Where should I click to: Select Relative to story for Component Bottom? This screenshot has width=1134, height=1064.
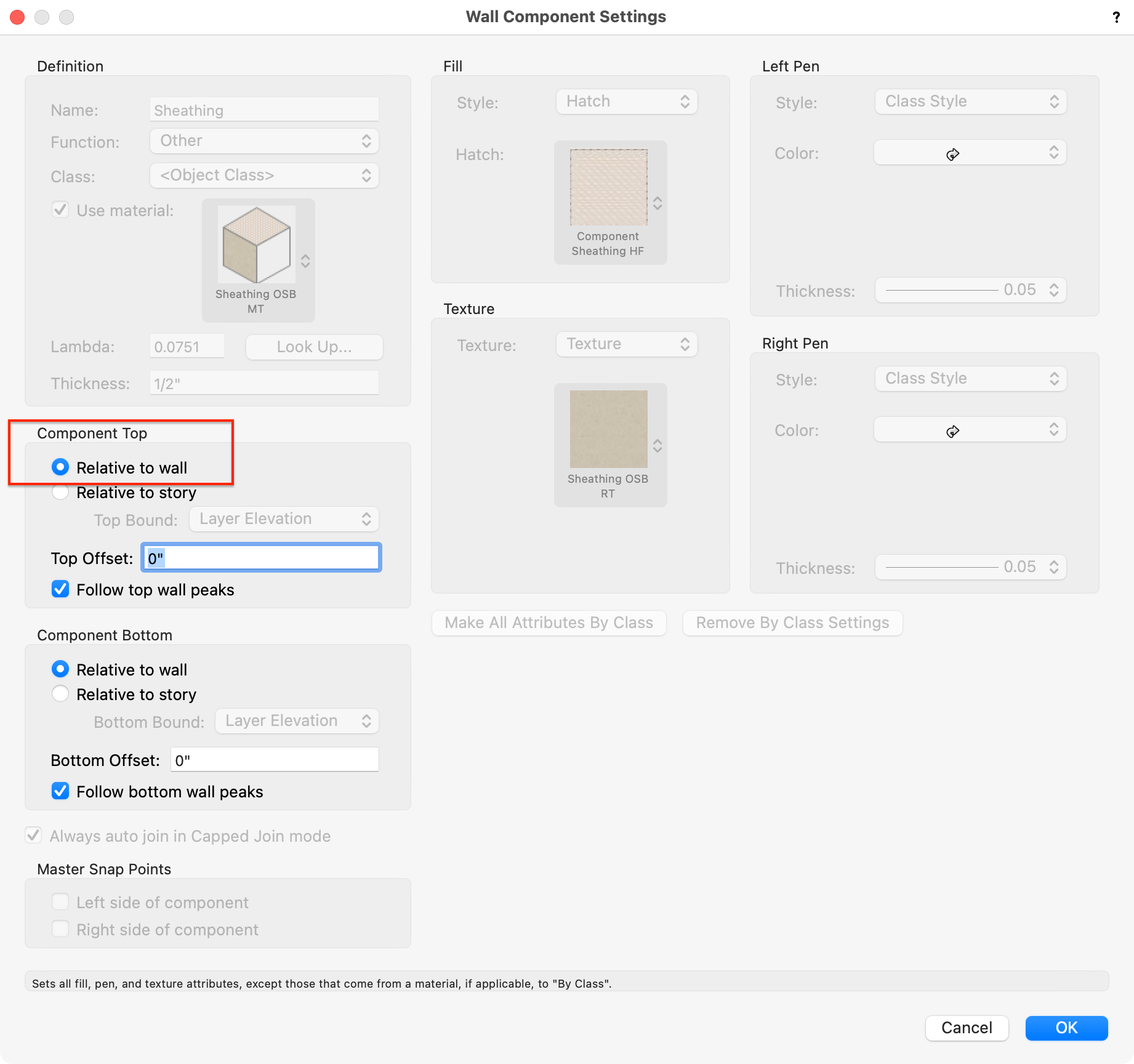(60, 694)
